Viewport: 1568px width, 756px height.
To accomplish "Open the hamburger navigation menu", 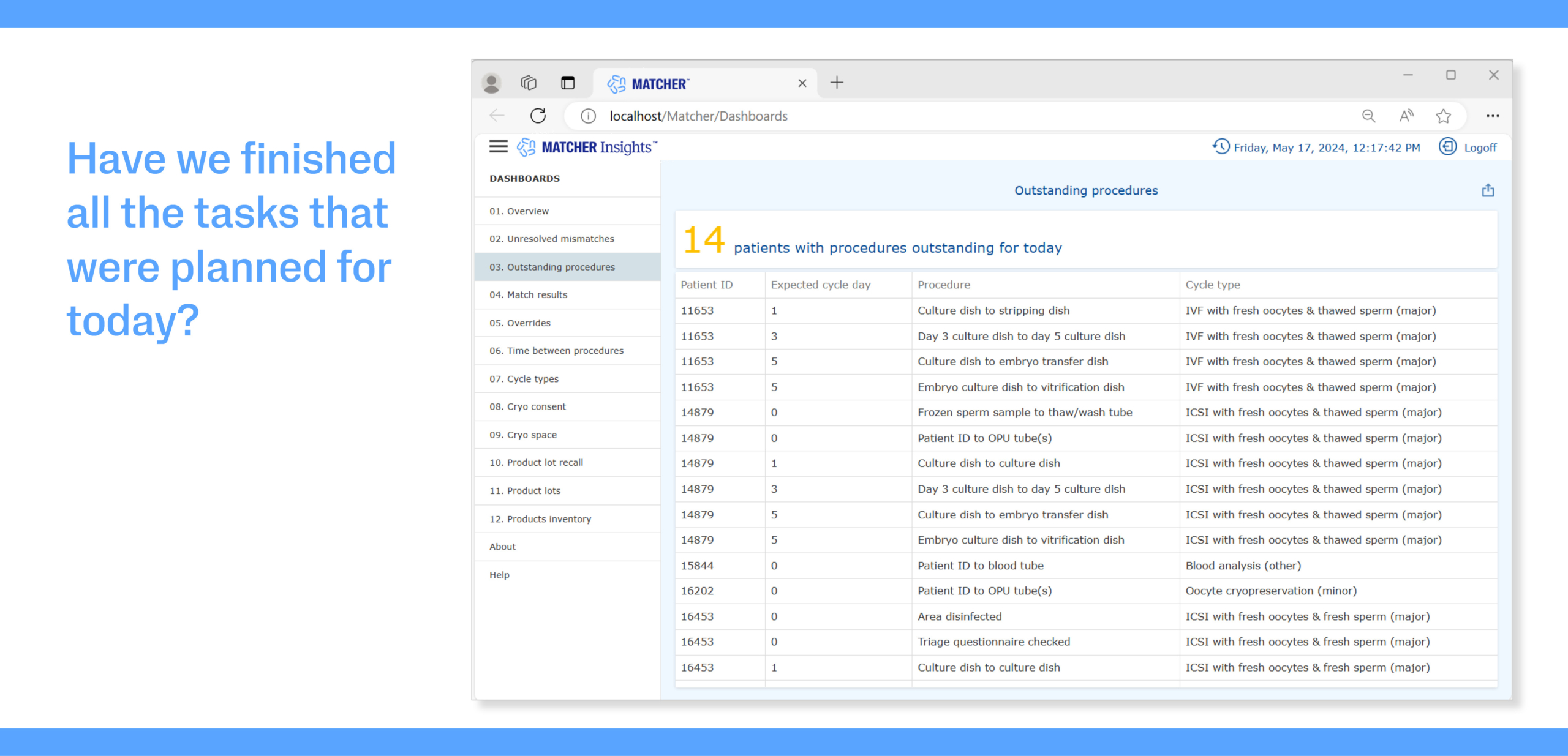I will [499, 146].
